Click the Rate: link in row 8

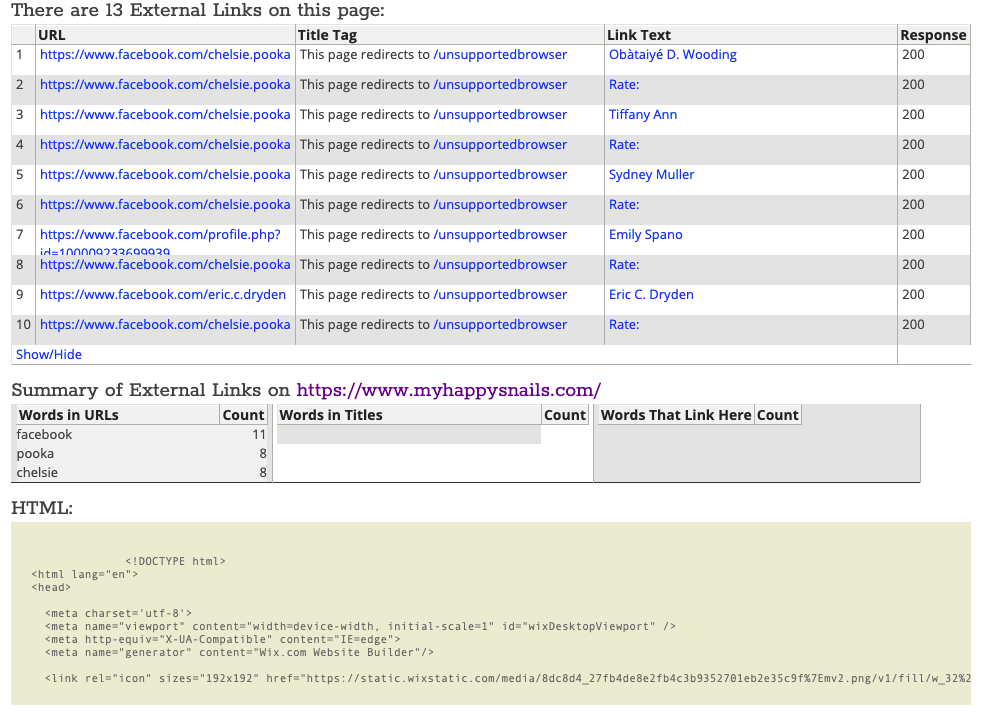pyautogui.click(x=624, y=265)
